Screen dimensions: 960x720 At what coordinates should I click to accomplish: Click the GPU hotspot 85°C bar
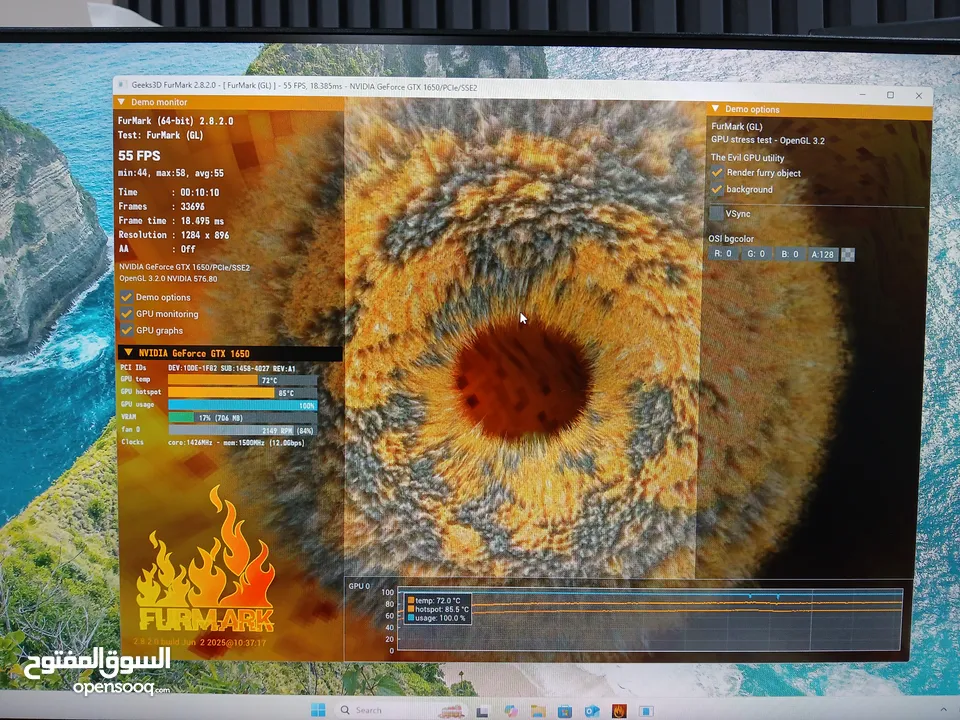pos(242,392)
